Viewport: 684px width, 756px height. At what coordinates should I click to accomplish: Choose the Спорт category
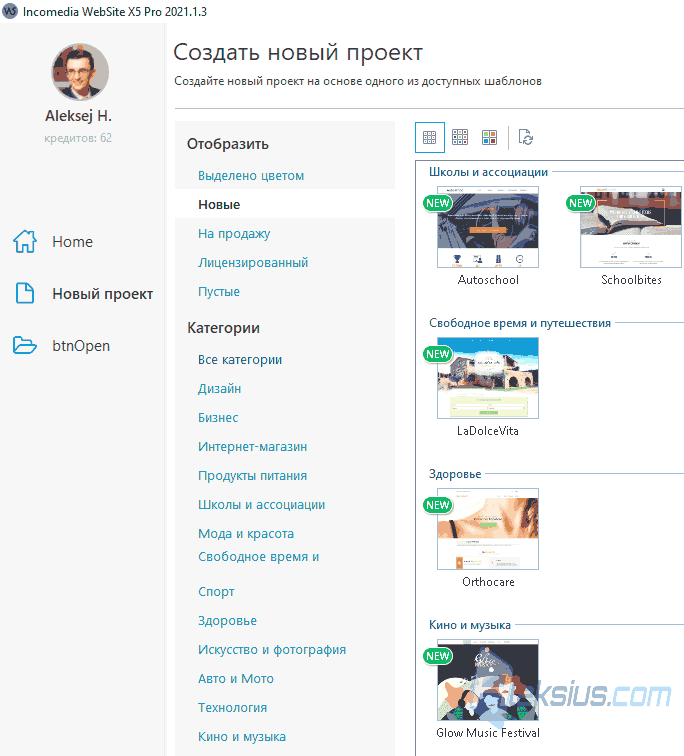(216, 592)
